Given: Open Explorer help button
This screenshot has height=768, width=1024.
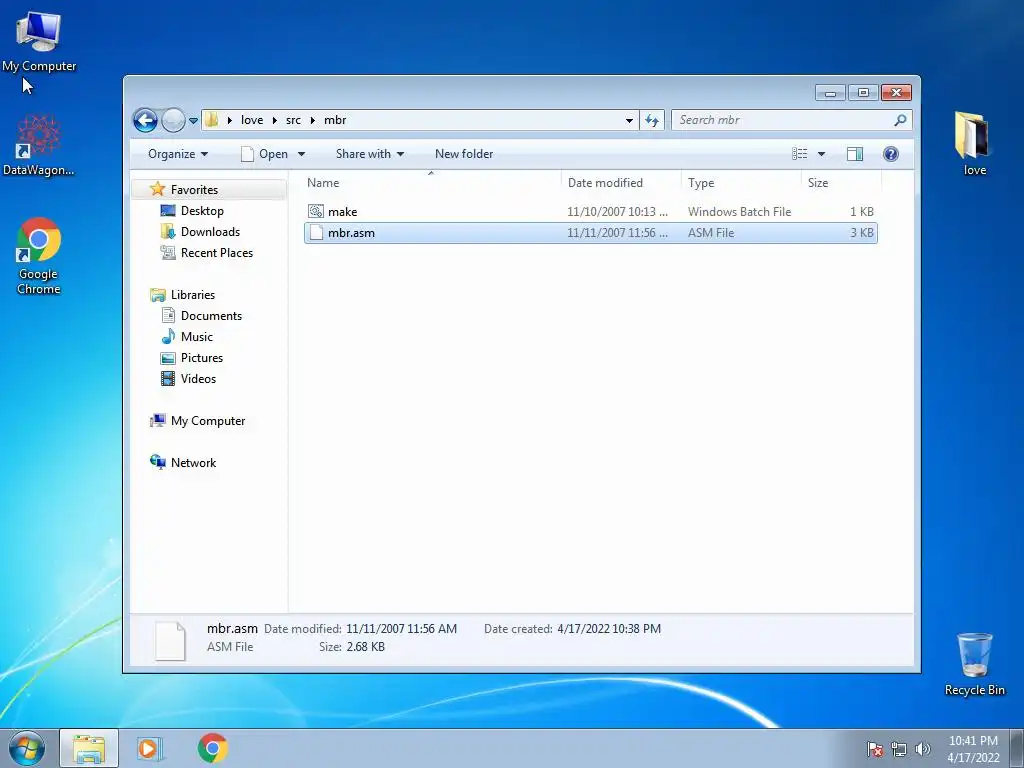Looking at the screenshot, I should tap(890, 153).
